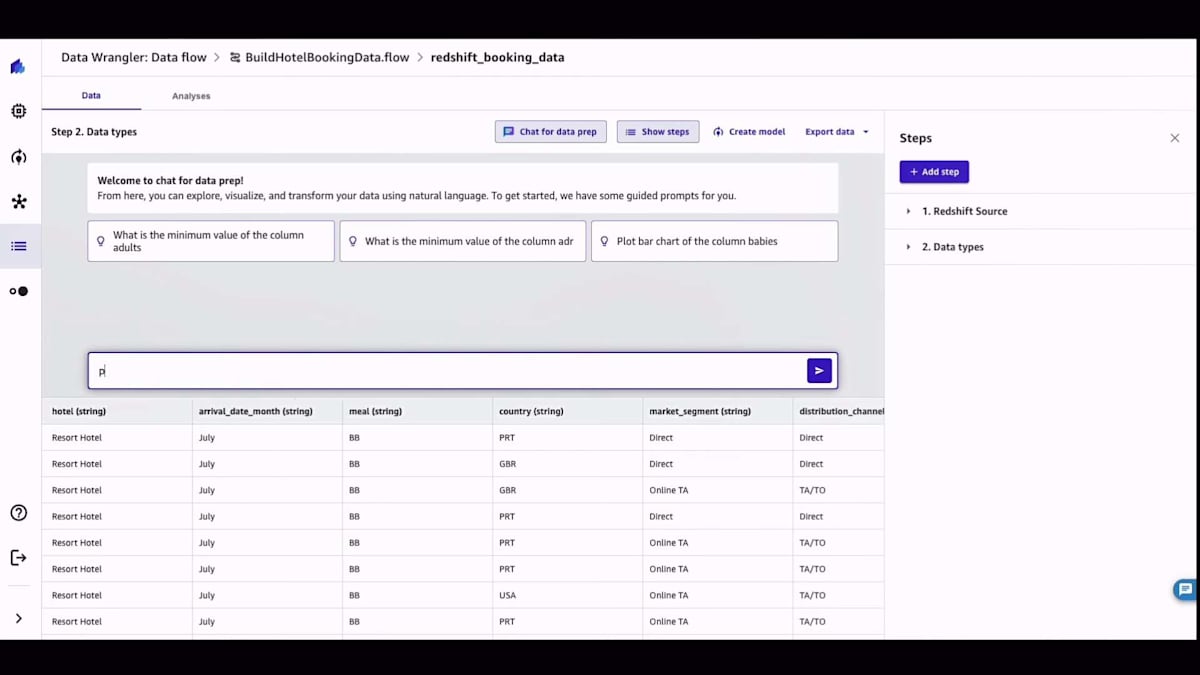1200x675 pixels.
Task: Click first Resort Hotel cell
Action: click(x=117, y=438)
